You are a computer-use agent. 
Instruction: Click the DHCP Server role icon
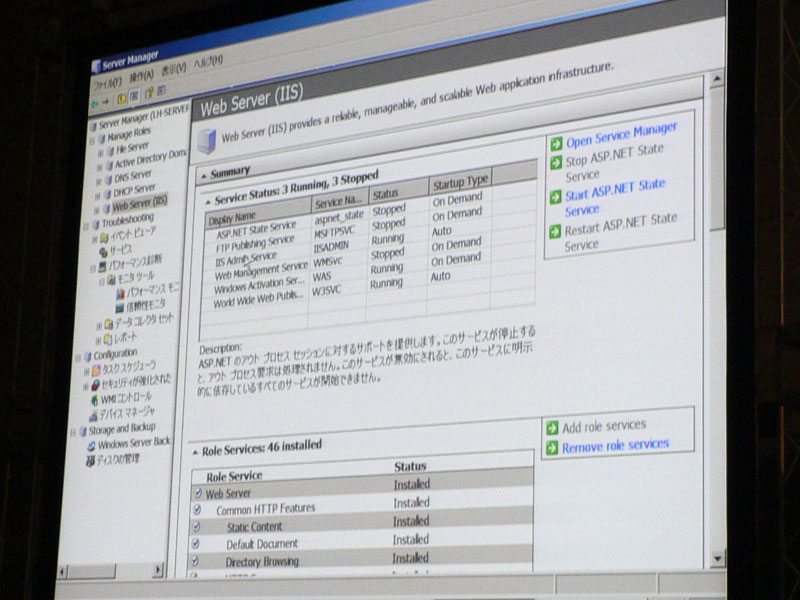[x=107, y=194]
